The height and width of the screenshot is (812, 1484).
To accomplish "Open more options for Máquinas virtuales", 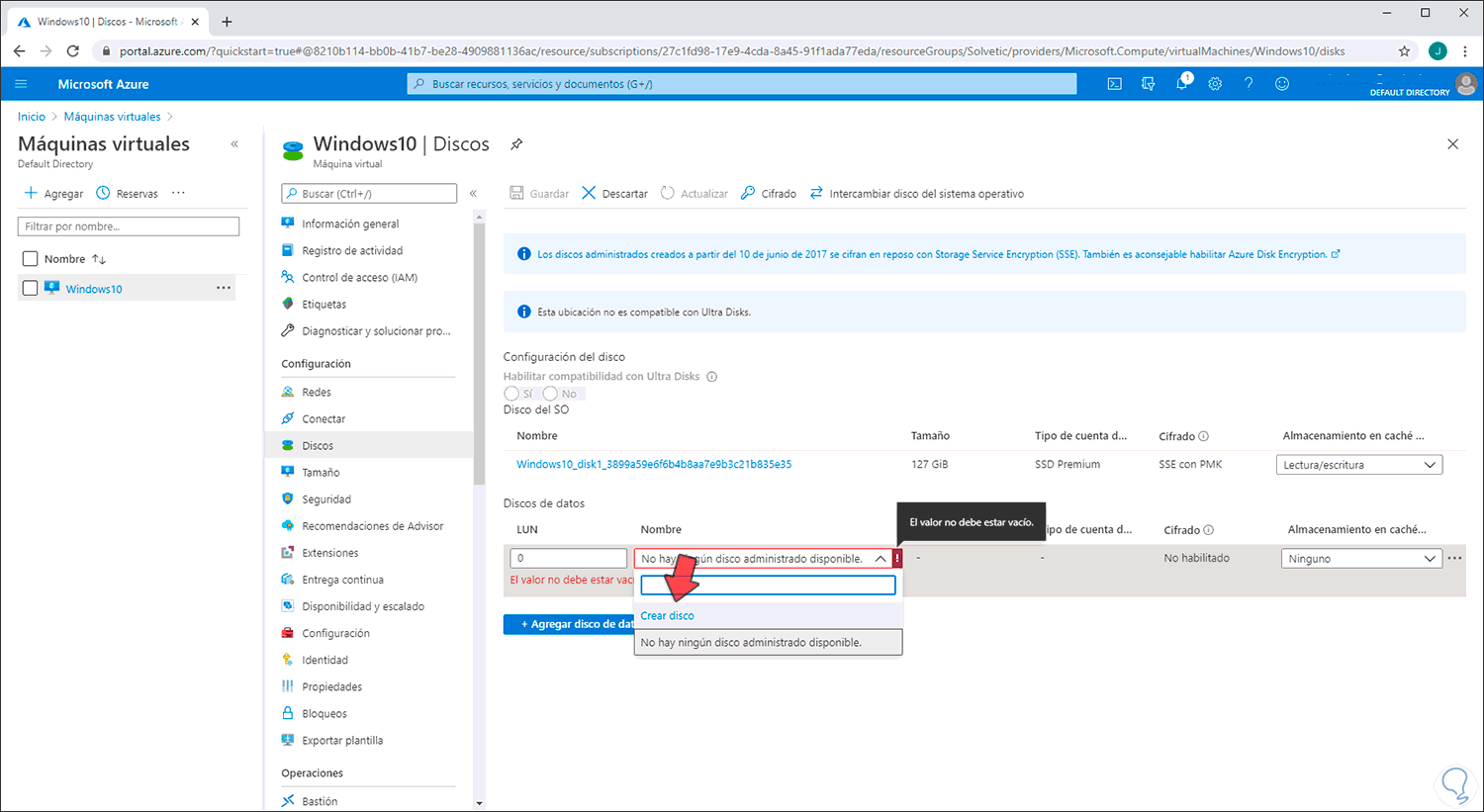I will tap(178, 193).
